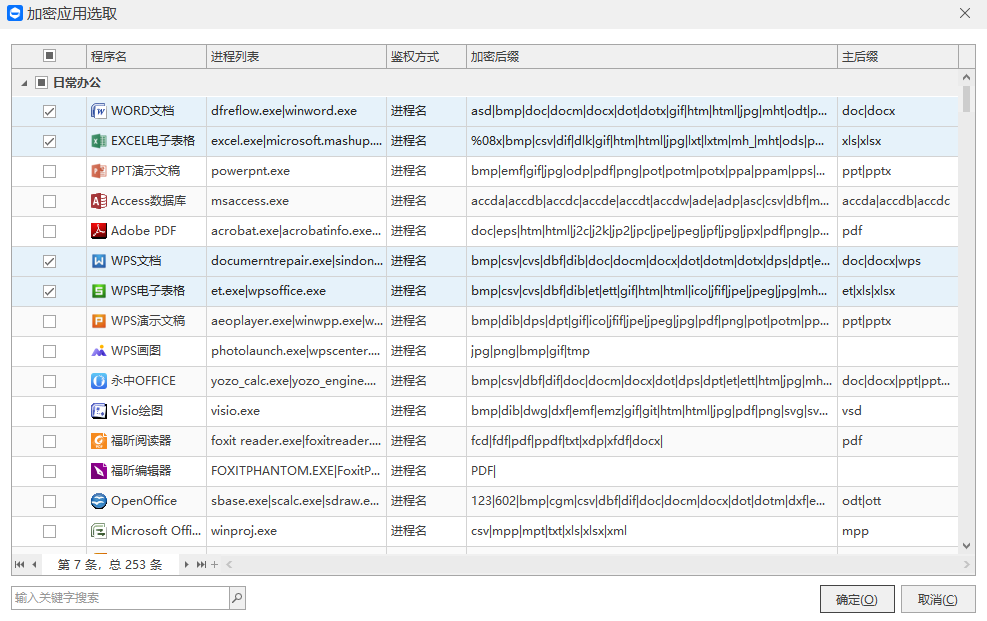Check the PPT演示文稿 checkbox
Image resolution: width=987 pixels, height=621 pixels.
pyautogui.click(x=49, y=171)
